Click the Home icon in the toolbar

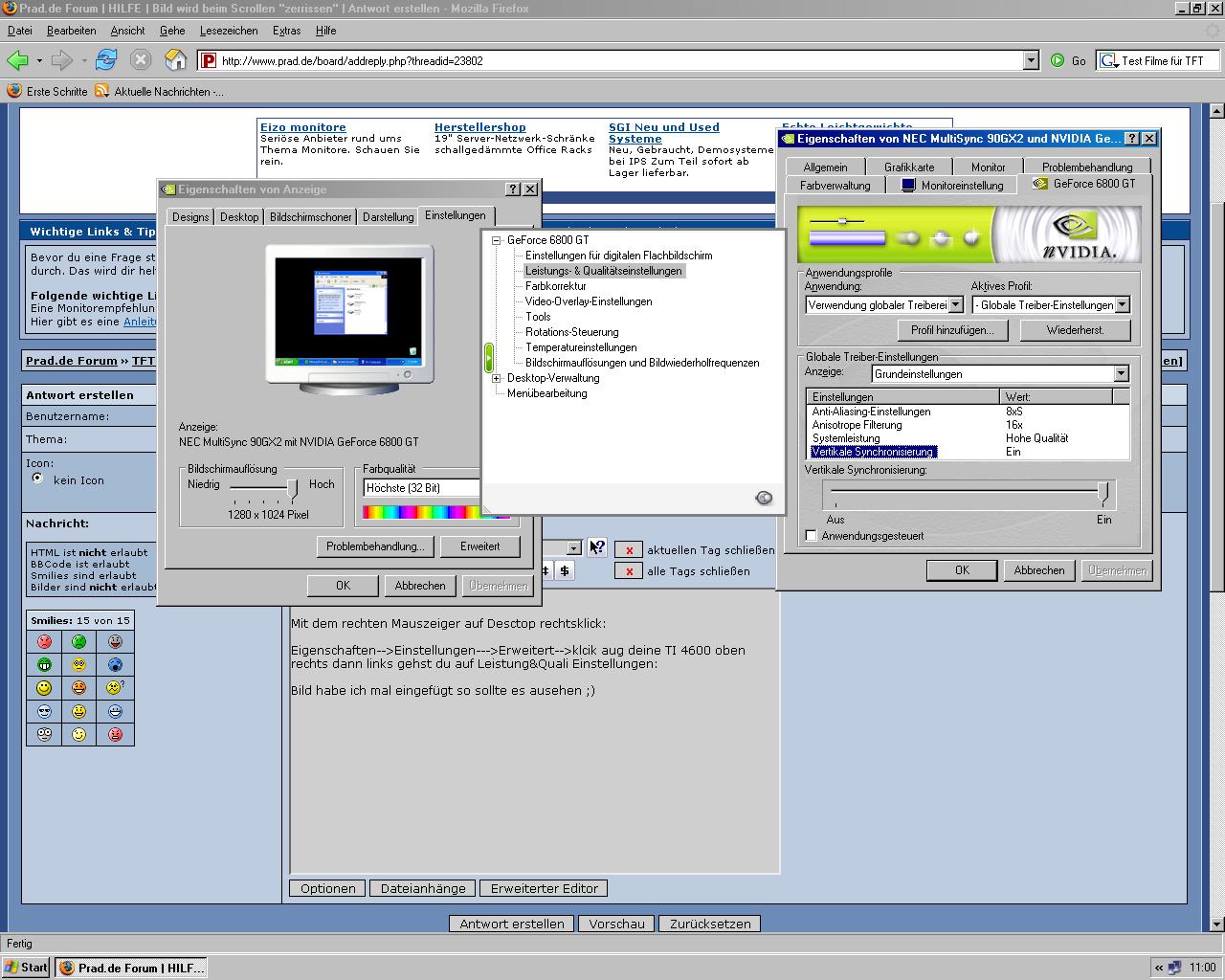[175, 60]
